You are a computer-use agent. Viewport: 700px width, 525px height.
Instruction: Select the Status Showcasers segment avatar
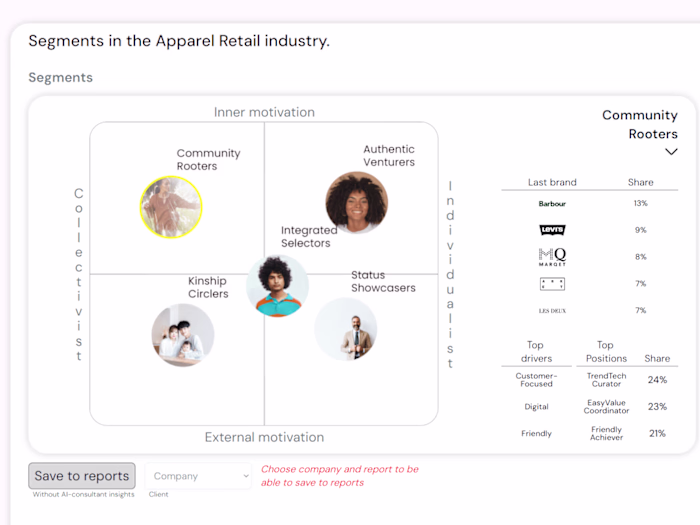click(x=346, y=329)
